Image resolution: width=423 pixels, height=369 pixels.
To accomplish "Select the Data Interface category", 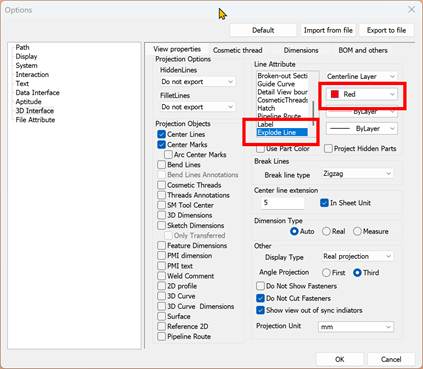I will pos(37,92).
